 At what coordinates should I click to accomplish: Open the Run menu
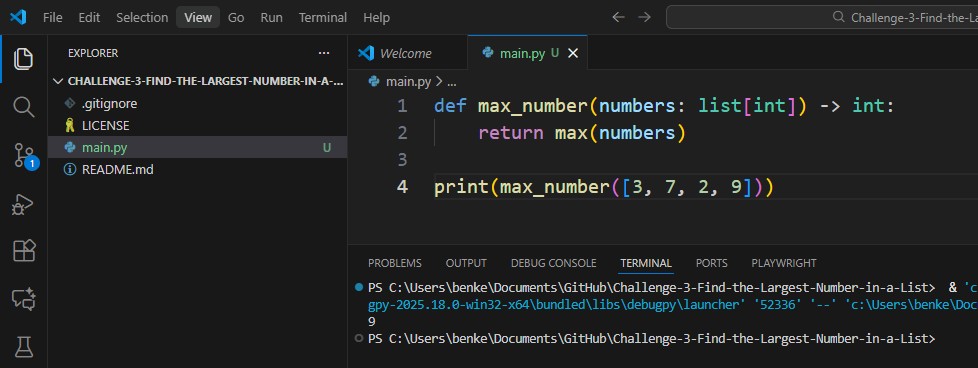pos(271,17)
